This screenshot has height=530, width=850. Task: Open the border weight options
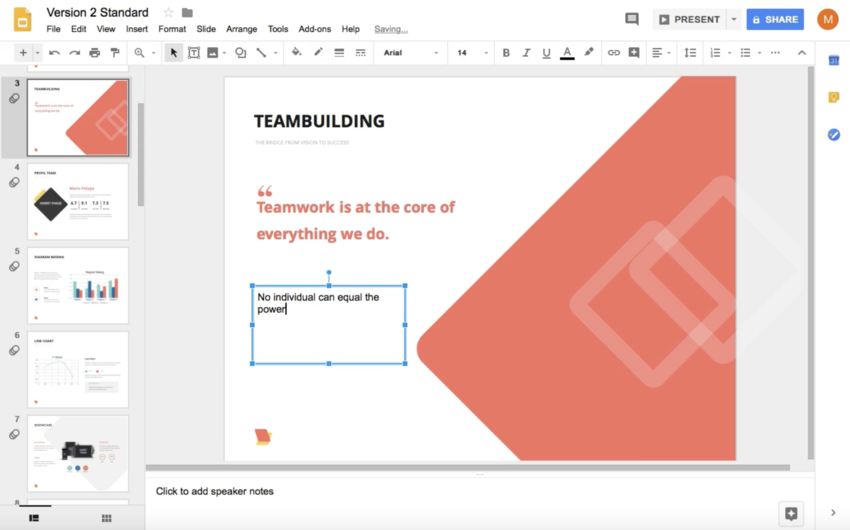point(339,53)
